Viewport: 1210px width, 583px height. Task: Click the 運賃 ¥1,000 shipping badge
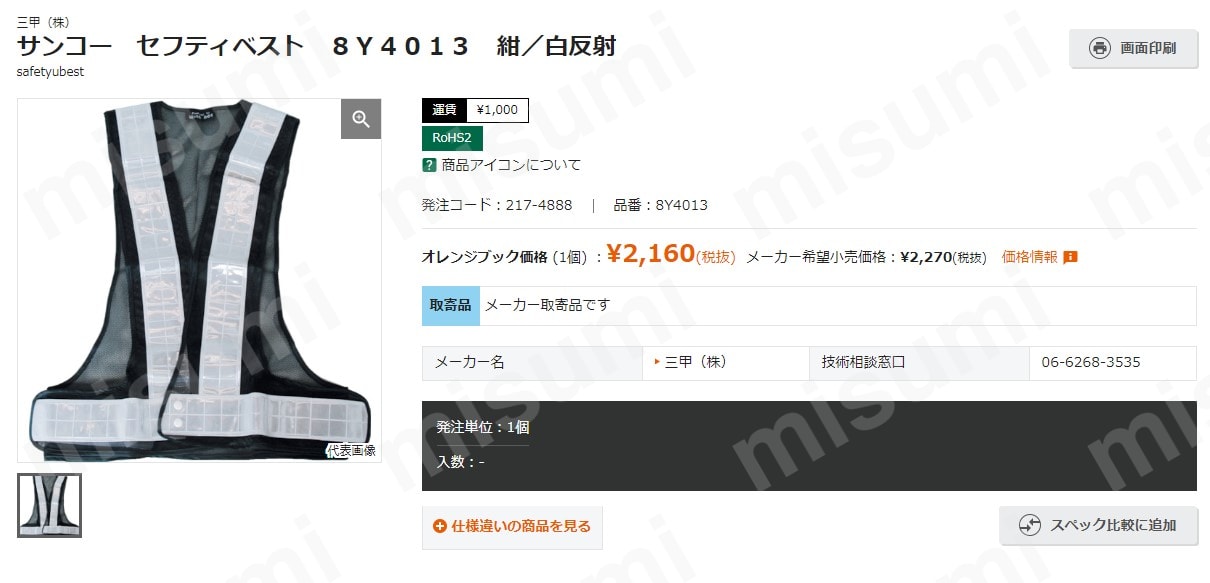click(x=475, y=110)
